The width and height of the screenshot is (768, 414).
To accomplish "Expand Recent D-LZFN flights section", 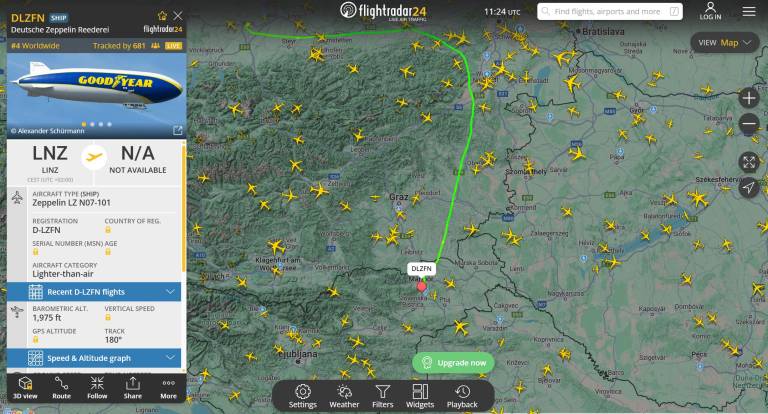I will [x=94, y=292].
